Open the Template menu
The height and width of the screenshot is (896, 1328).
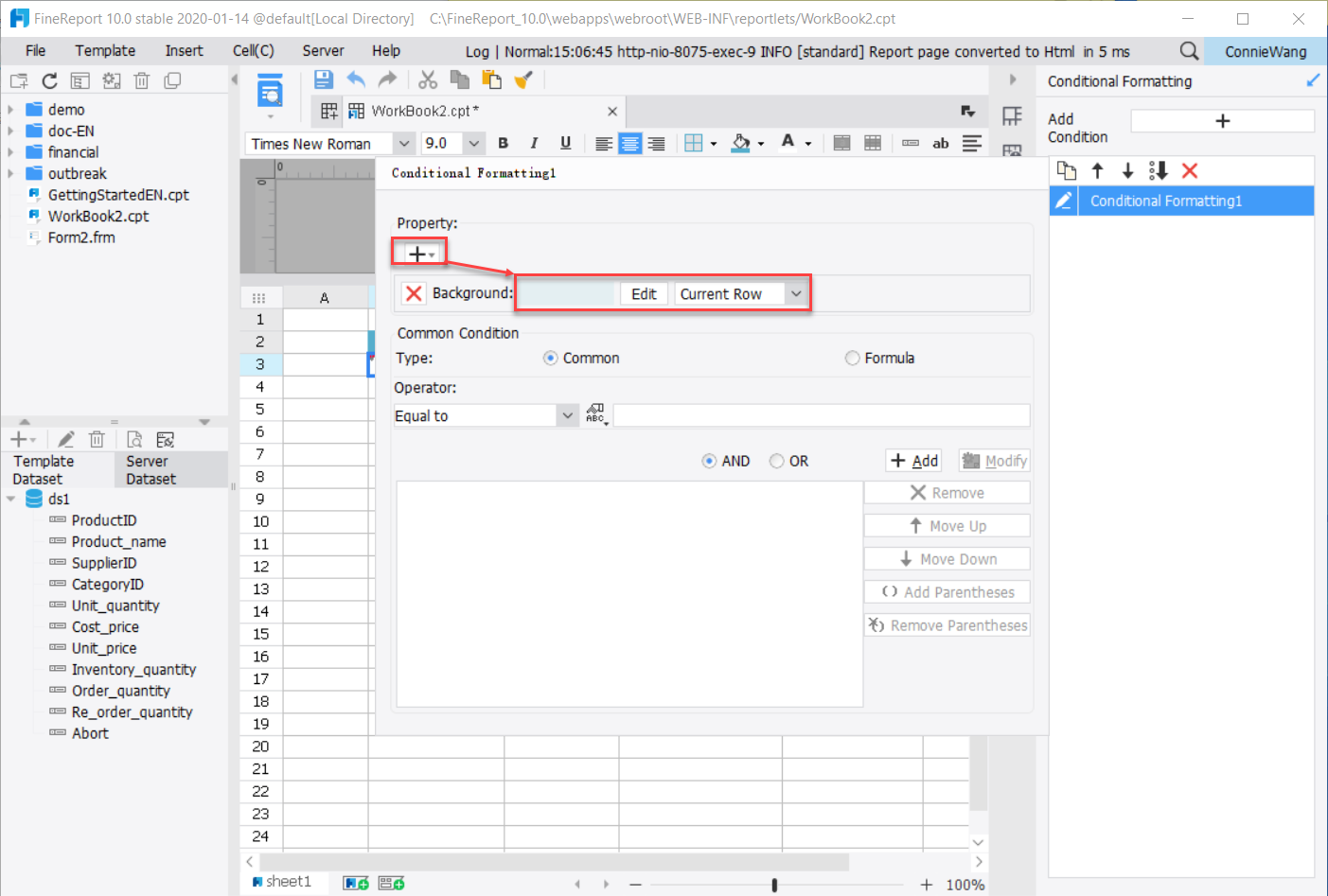(104, 50)
